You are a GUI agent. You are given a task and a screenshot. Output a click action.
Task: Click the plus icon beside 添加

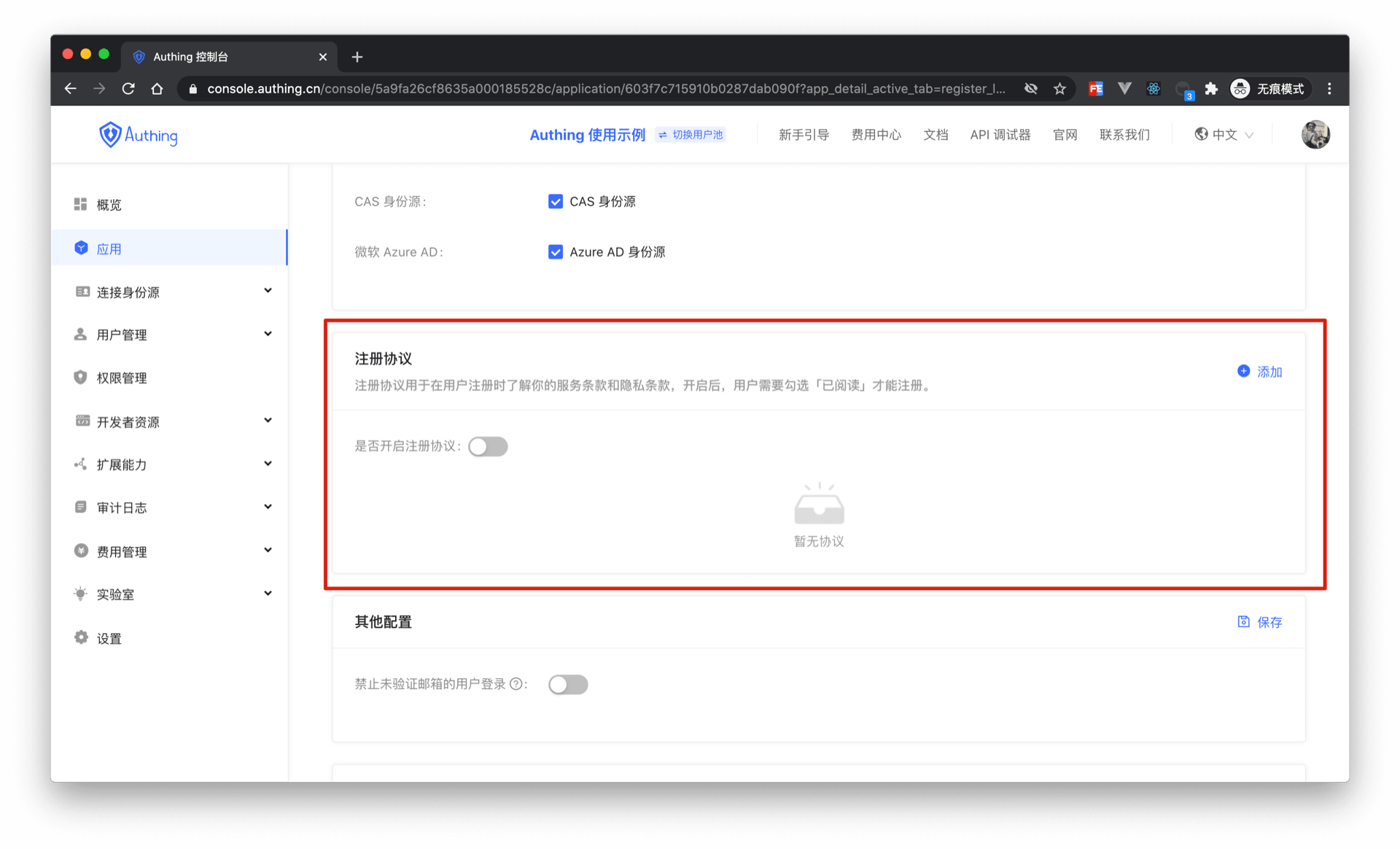1243,371
